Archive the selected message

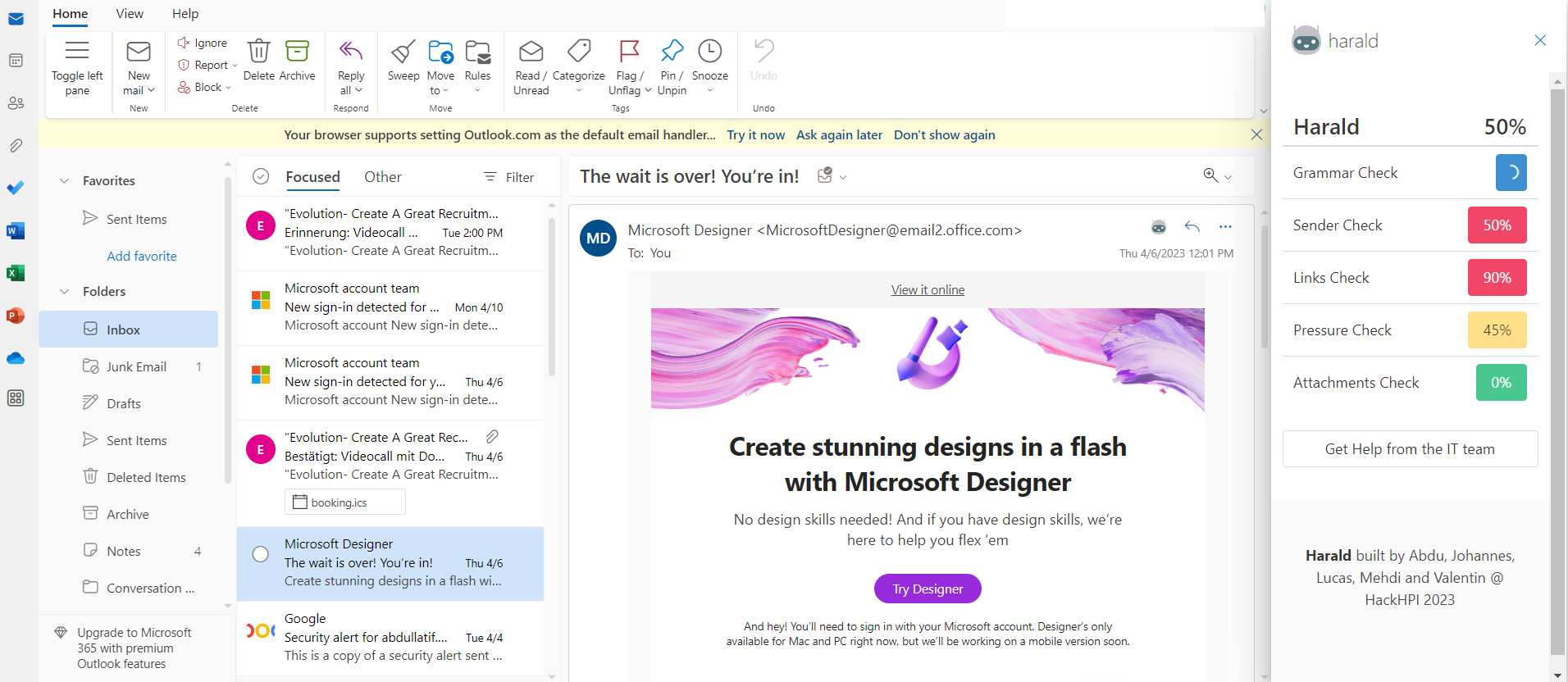click(x=297, y=61)
